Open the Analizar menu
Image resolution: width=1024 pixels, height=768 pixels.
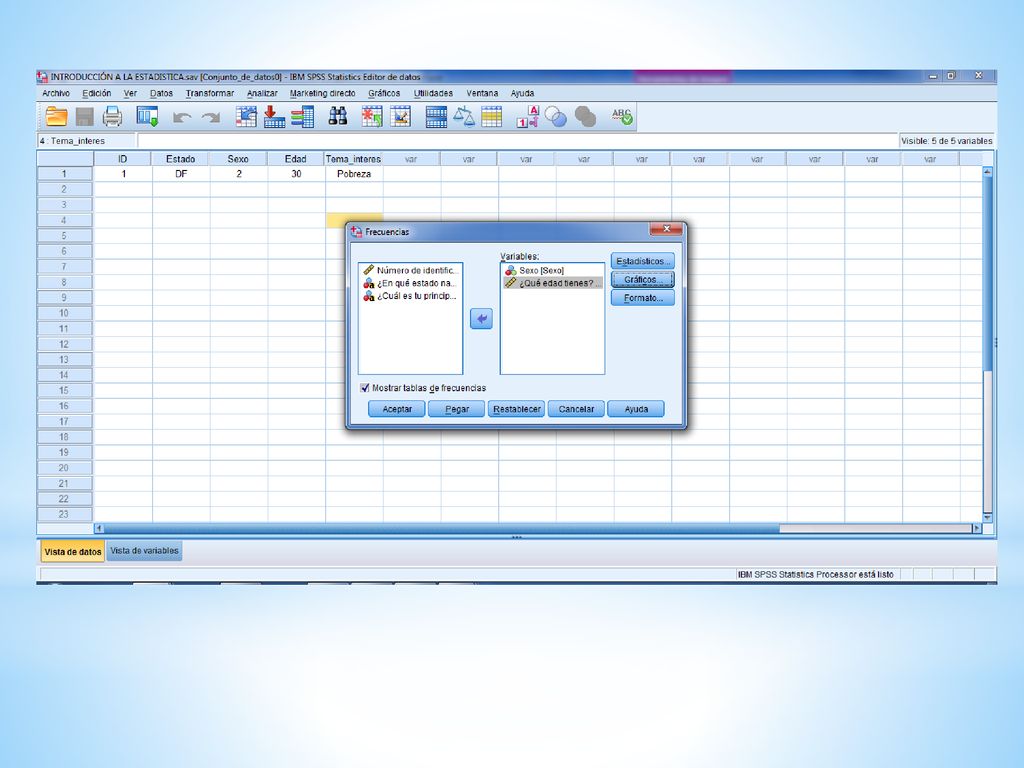(x=262, y=93)
